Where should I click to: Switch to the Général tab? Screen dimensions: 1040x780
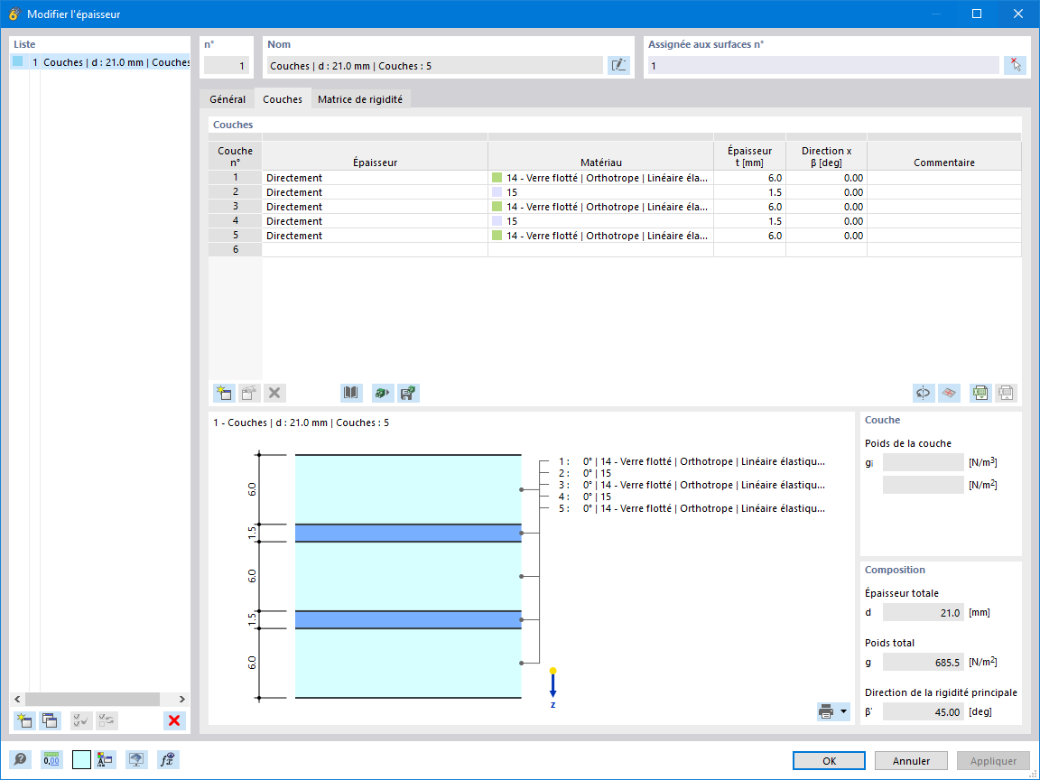pyautogui.click(x=228, y=99)
